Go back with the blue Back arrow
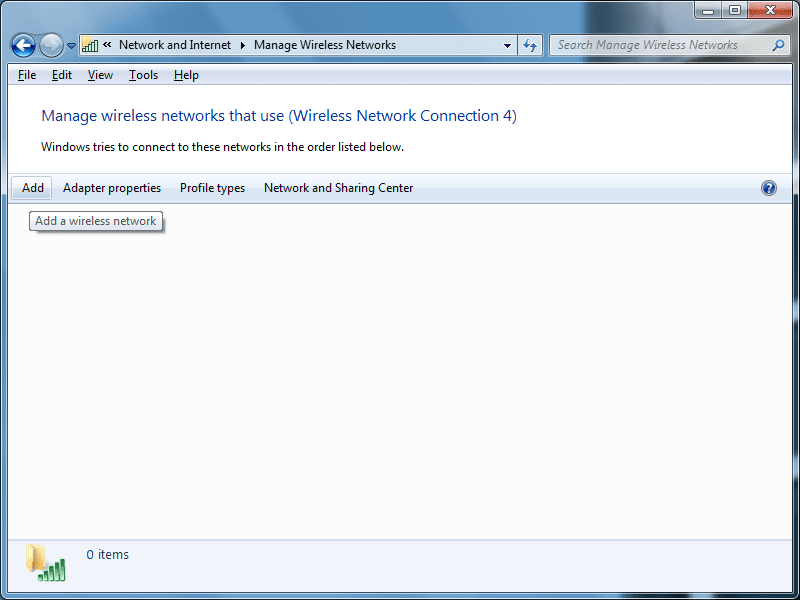Screen dimensions: 800x600 [x=23, y=45]
